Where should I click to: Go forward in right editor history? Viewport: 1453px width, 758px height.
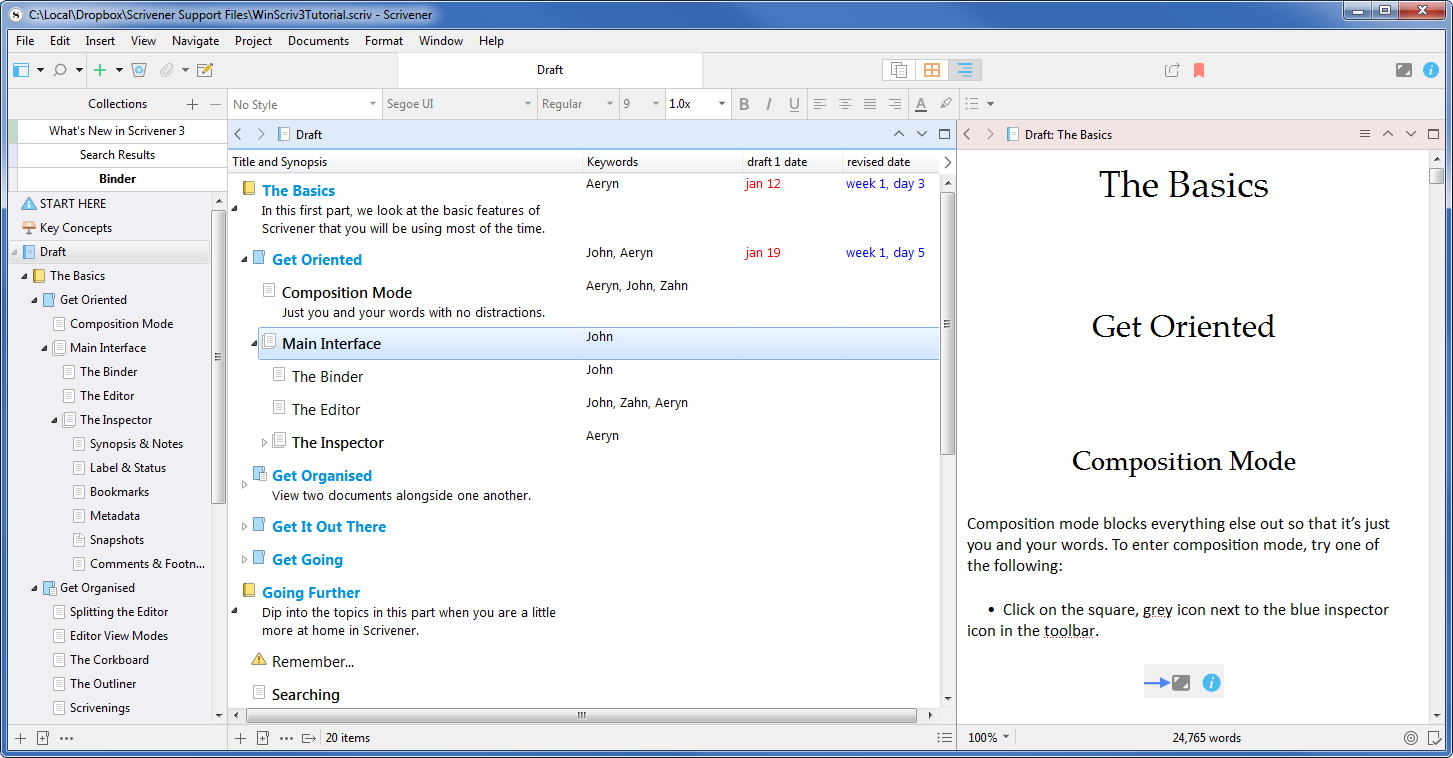point(990,134)
